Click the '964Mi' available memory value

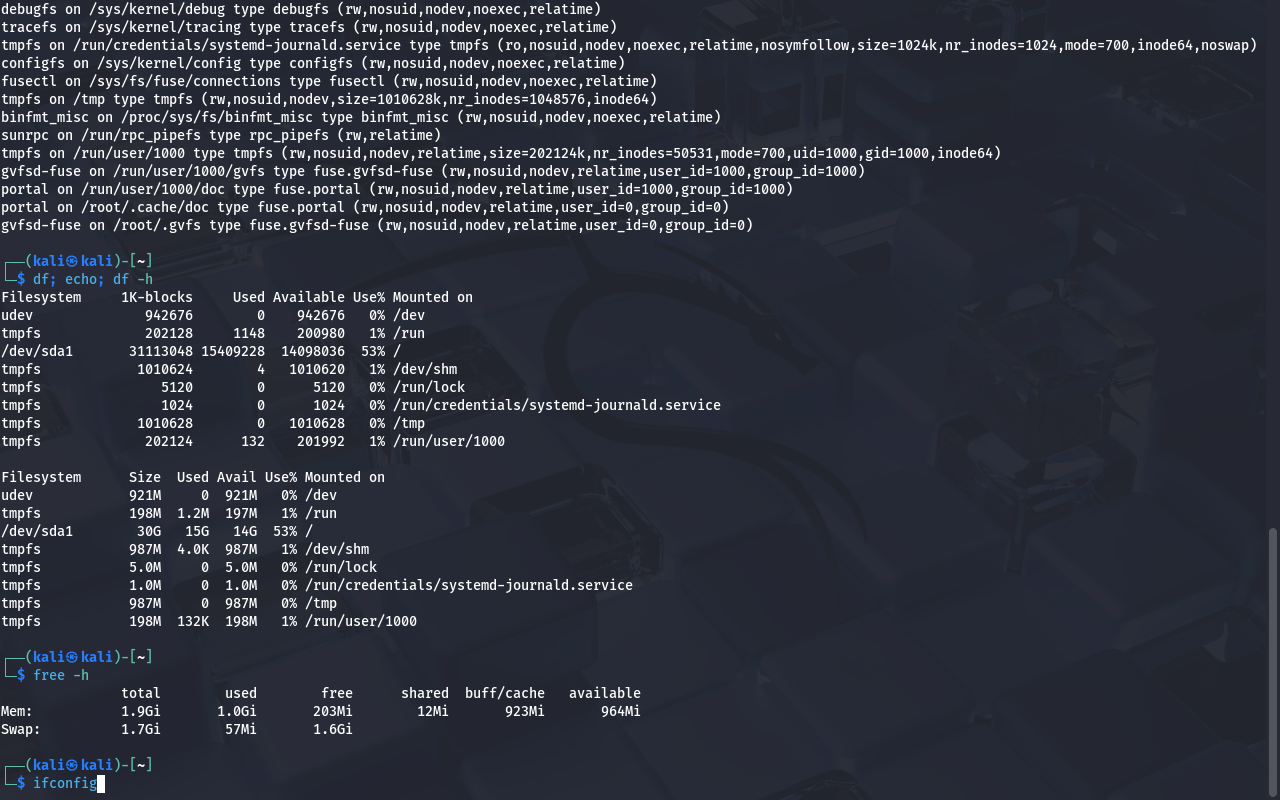(620, 711)
